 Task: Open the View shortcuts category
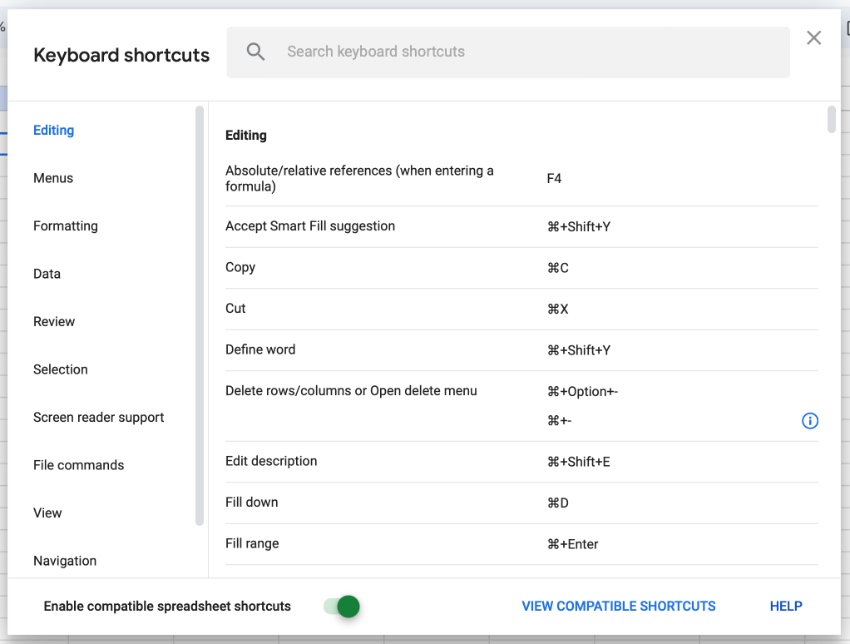(47, 513)
